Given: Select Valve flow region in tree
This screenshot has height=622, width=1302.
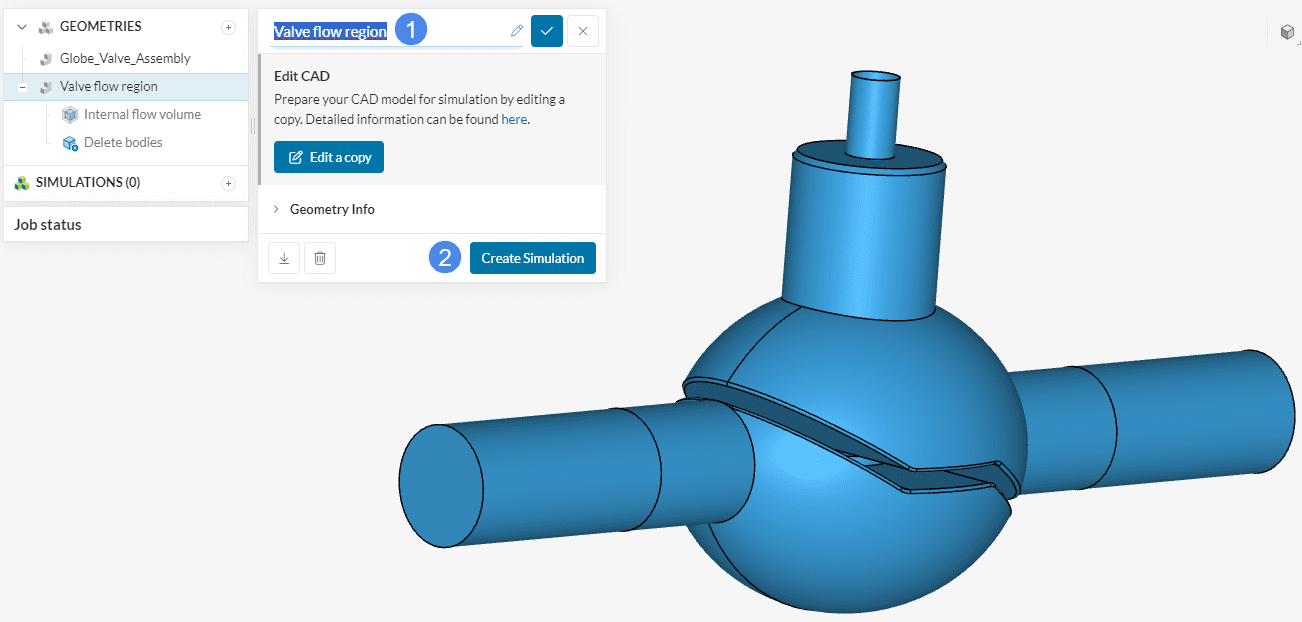Looking at the screenshot, I should [108, 87].
